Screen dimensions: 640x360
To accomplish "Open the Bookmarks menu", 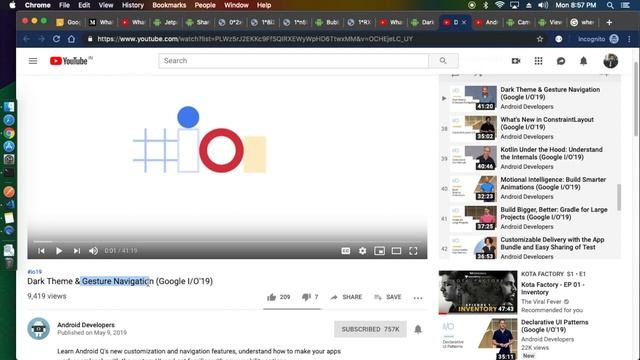I will coord(169,5).
